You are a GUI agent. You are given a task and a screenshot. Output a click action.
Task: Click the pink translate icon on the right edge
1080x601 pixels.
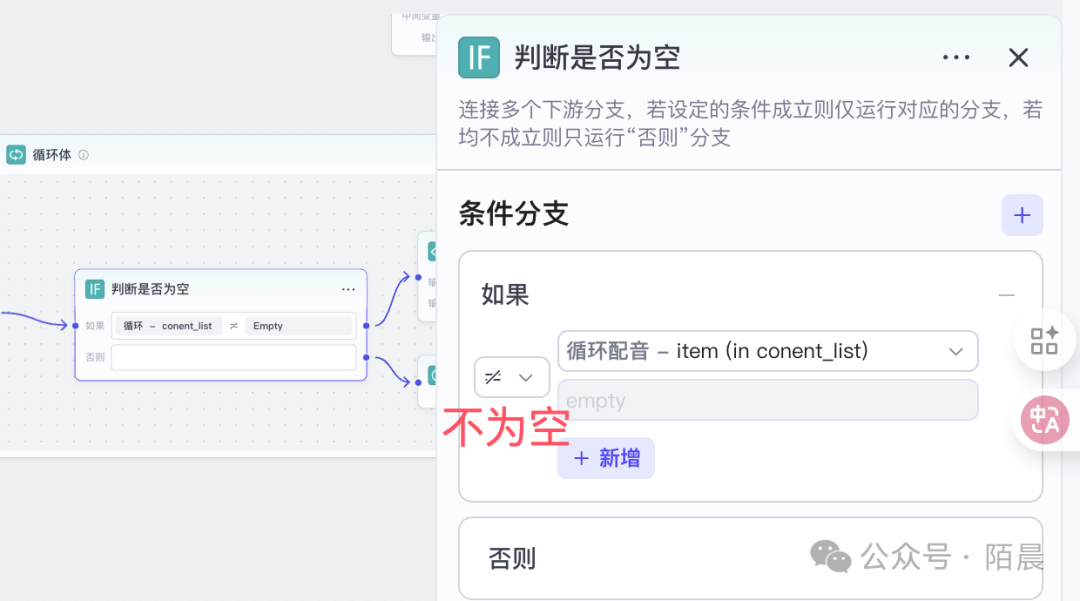(x=1044, y=420)
